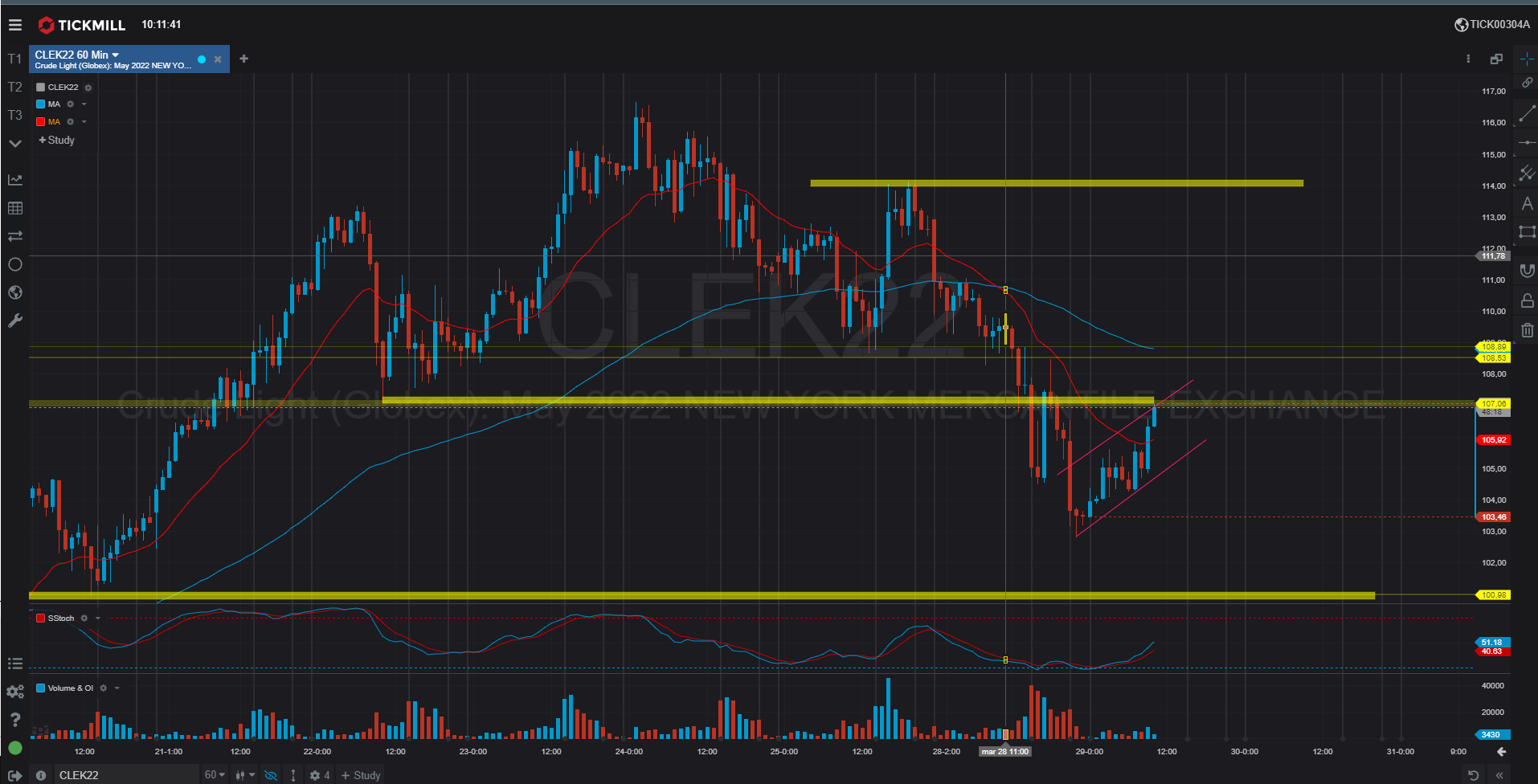The height and width of the screenshot is (784, 1538).
Task: Select the rectangle shape drawing tool
Action: 1527,233
